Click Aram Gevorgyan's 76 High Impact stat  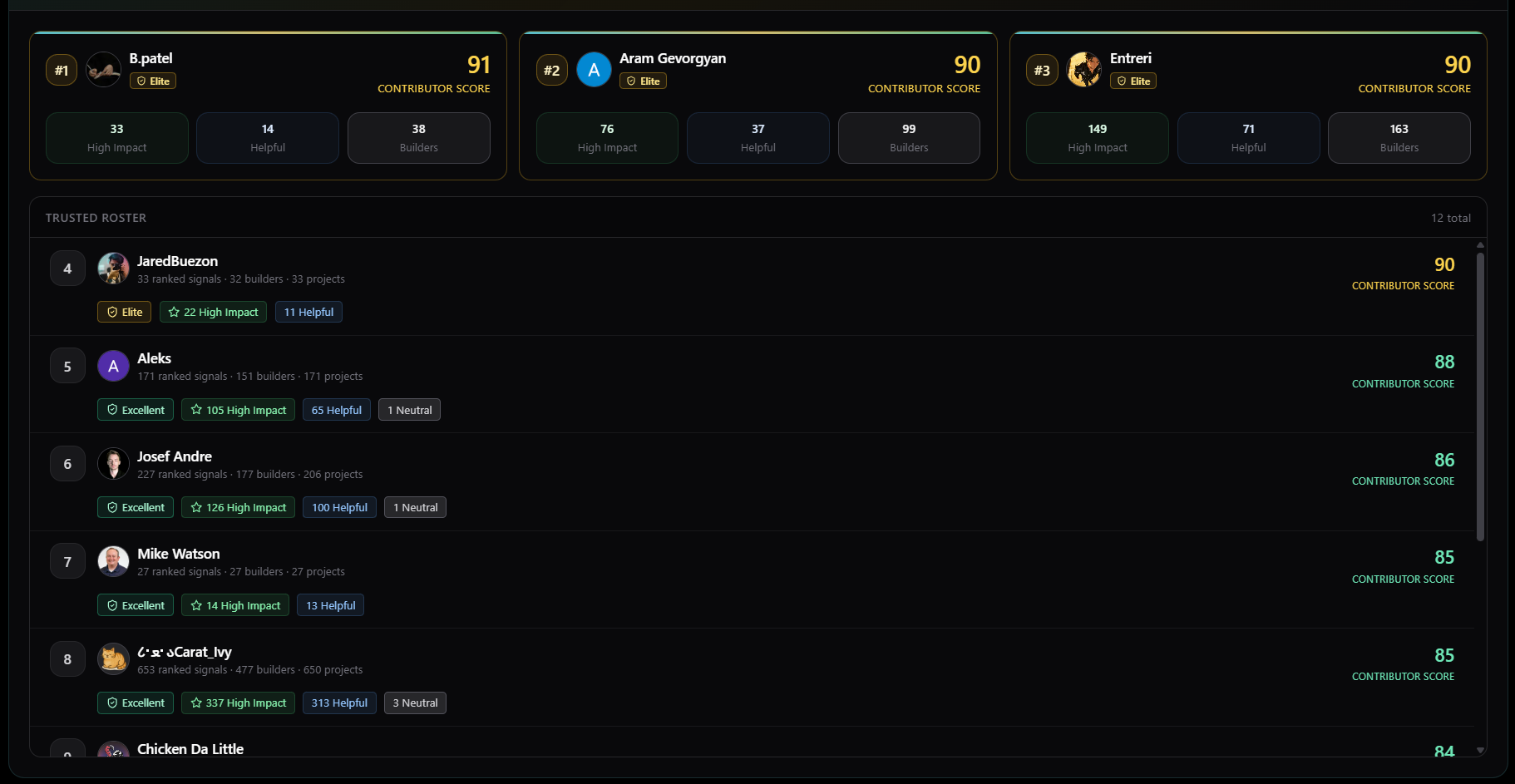[x=607, y=138]
